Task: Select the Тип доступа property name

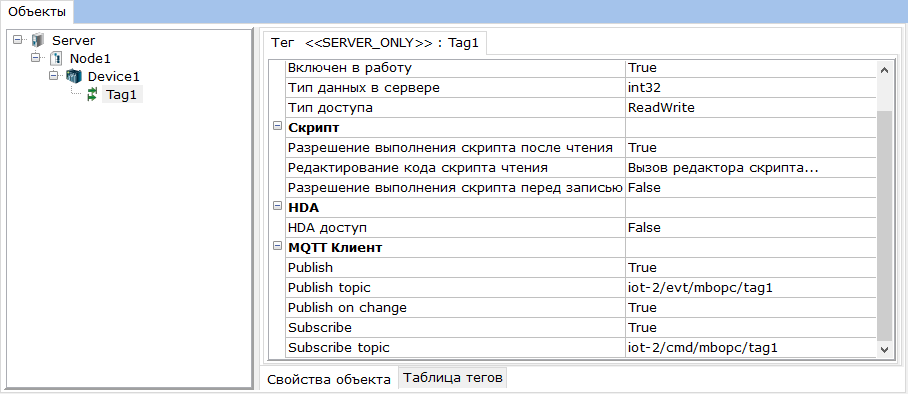Action: click(x=330, y=108)
